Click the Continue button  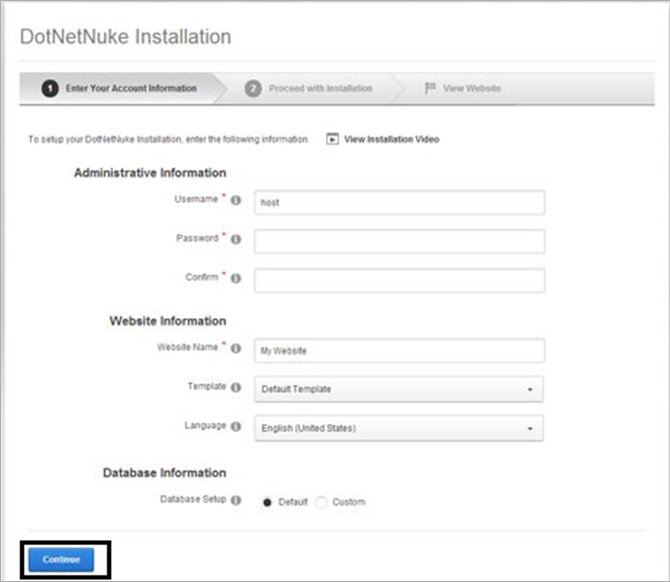click(x=61, y=559)
